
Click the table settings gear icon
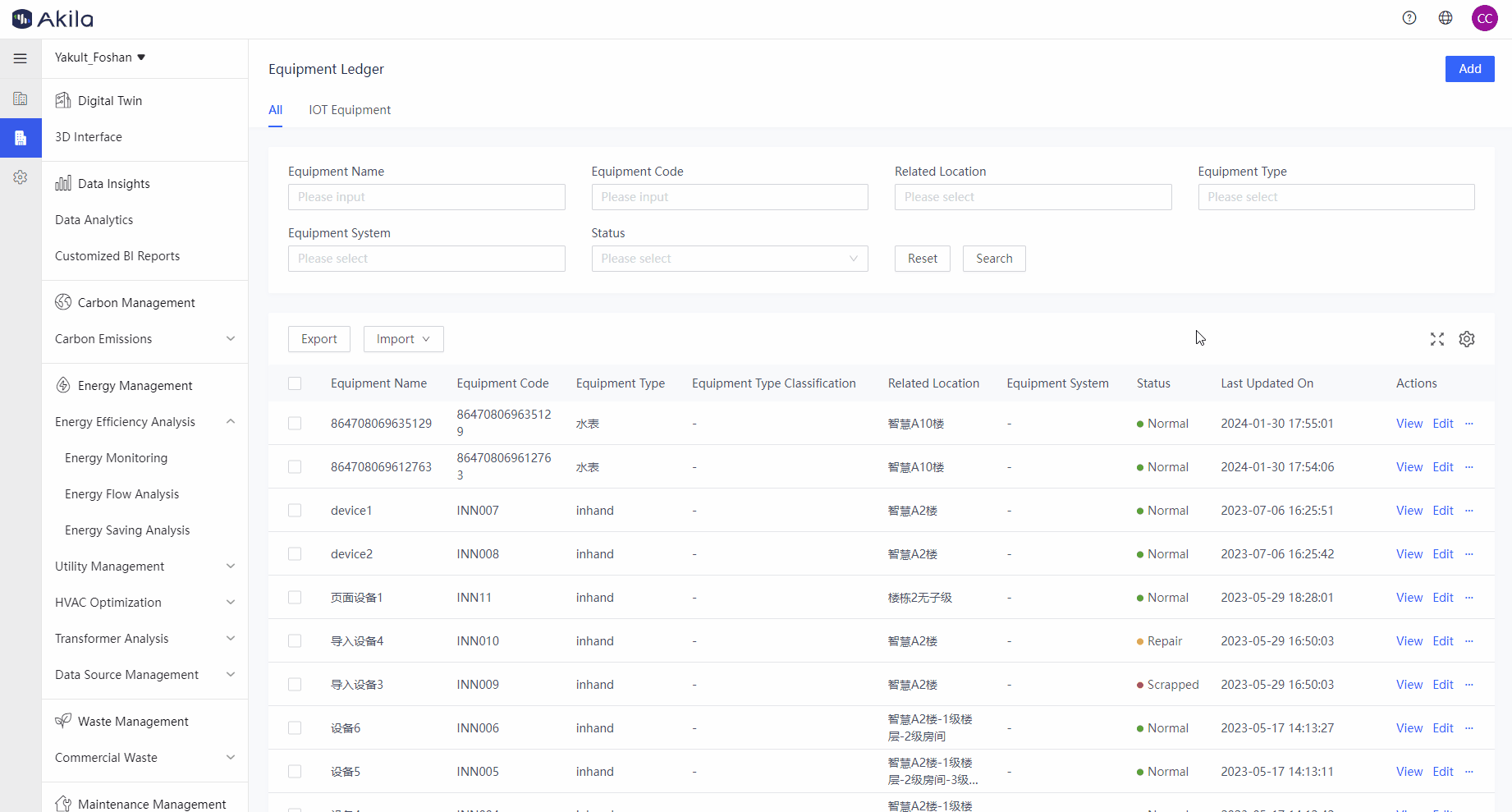(1467, 339)
